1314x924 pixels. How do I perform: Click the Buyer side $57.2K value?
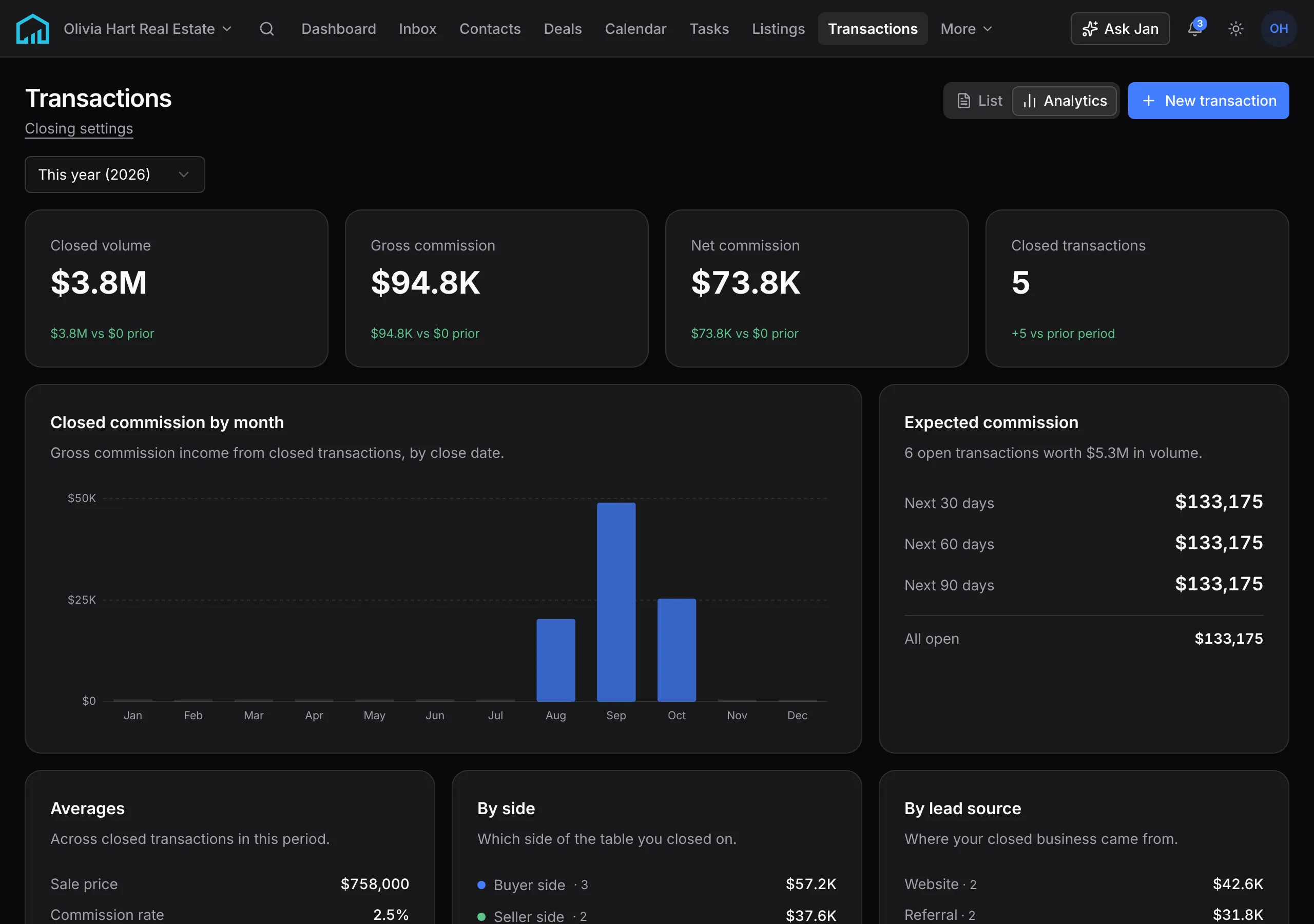[811, 884]
